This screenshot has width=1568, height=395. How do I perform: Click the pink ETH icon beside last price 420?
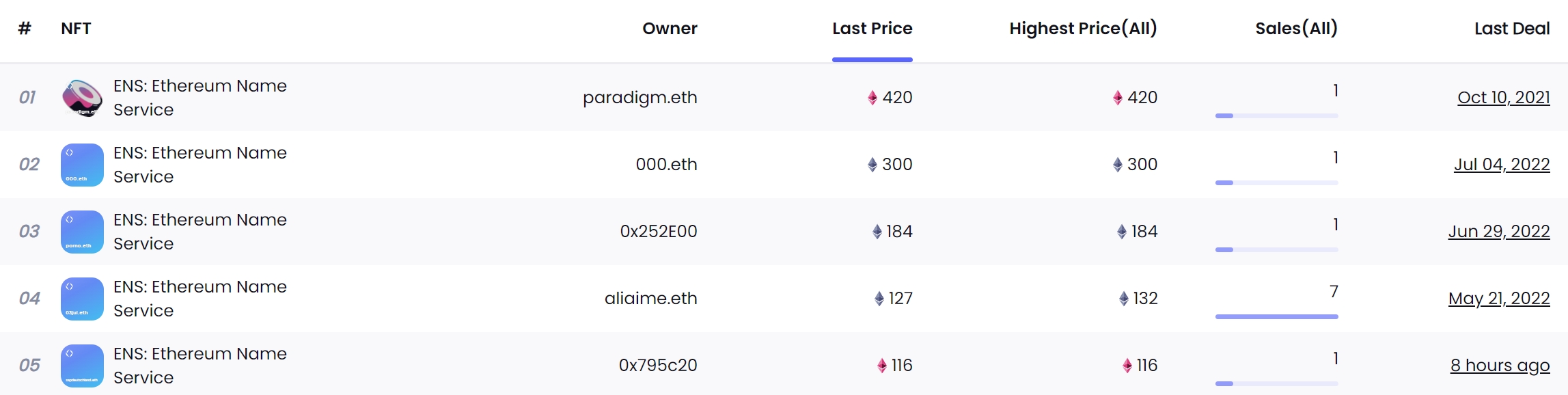[872, 98]
